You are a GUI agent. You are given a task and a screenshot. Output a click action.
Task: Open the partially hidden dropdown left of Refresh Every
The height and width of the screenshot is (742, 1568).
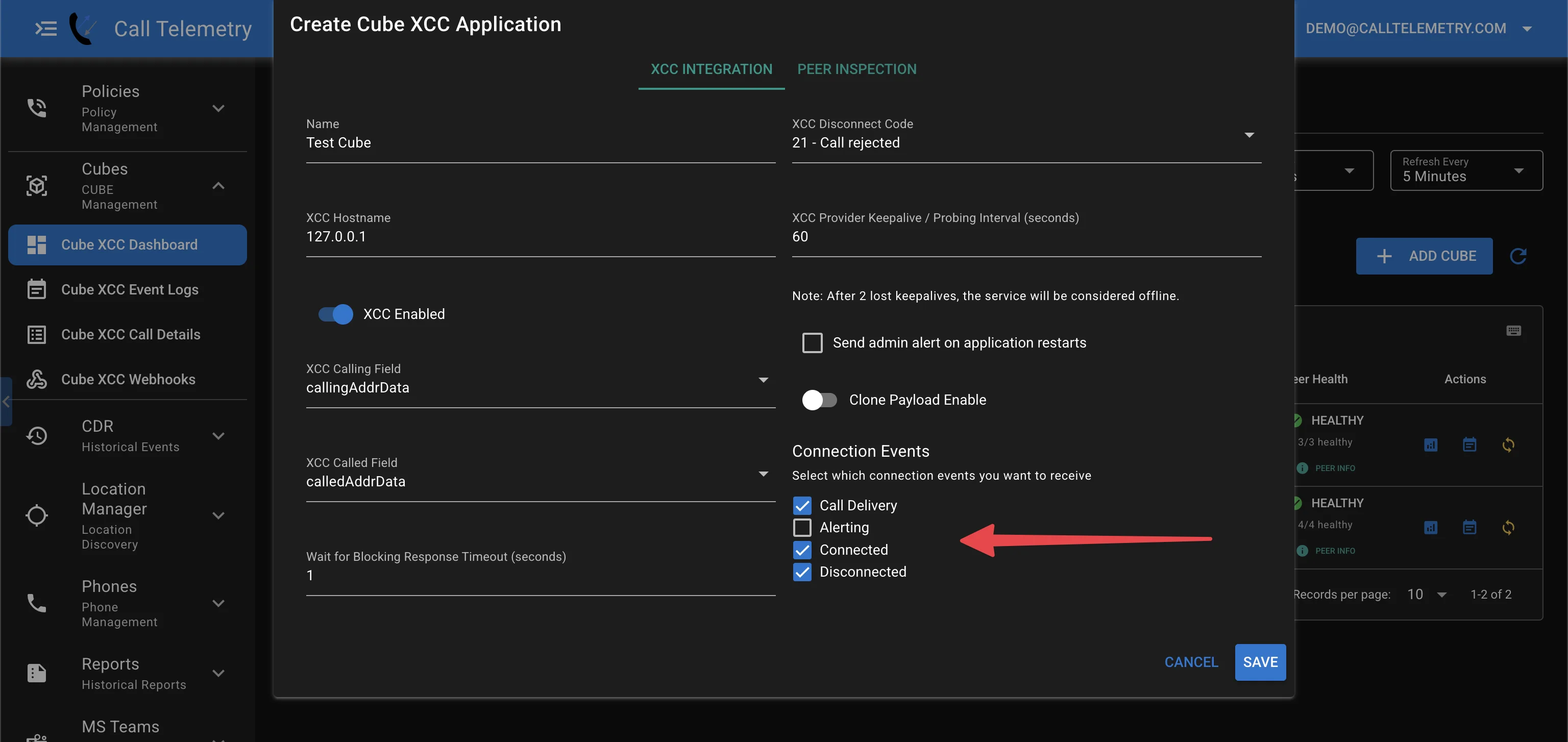click(1334, 170)
